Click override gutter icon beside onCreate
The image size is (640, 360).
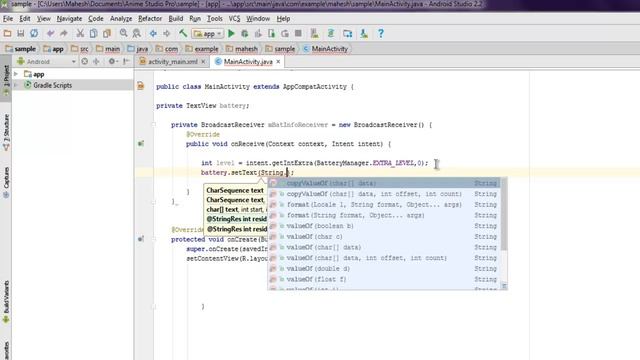tap(141, 239)
